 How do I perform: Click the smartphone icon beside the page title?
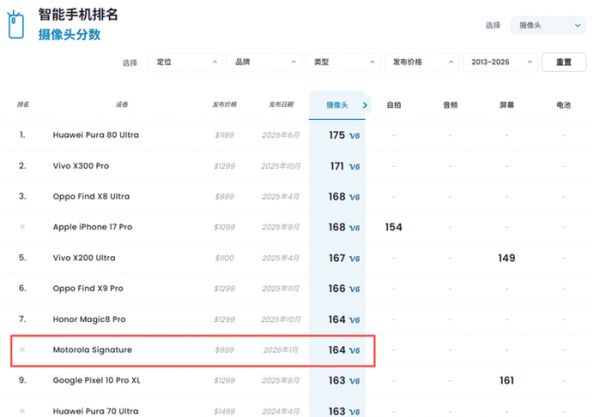tap(15, 24)
